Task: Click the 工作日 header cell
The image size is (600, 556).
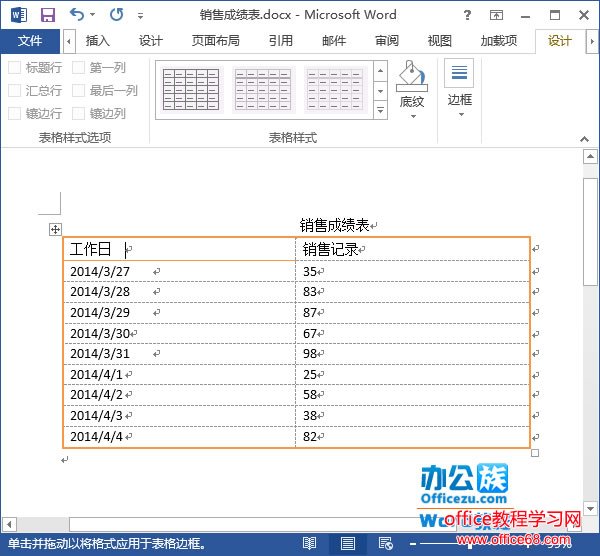Action: (179, 249)
